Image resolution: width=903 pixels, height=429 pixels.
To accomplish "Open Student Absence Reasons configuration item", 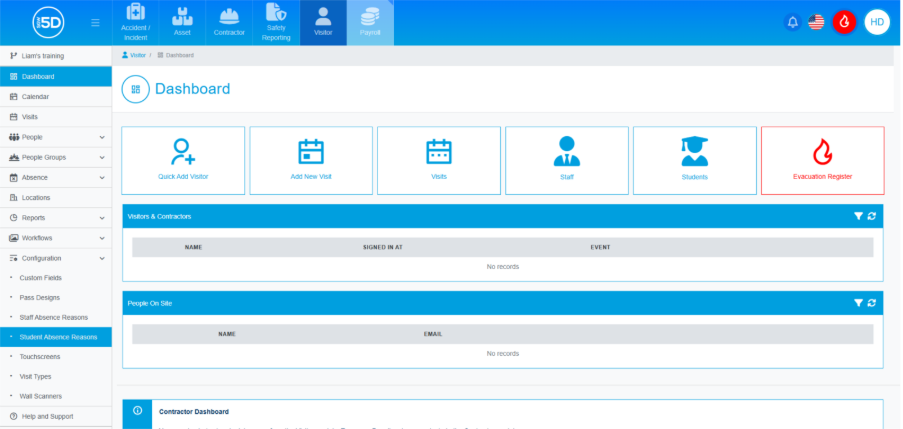I will point(58,337).
